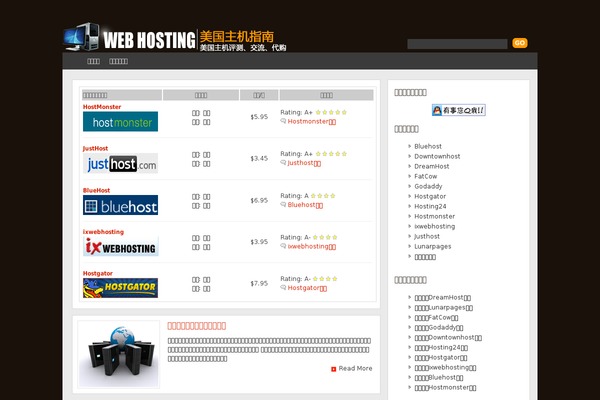The image size is (600, 400).
Task: Open the hostmonster logo banner
Action: point(121,121)
